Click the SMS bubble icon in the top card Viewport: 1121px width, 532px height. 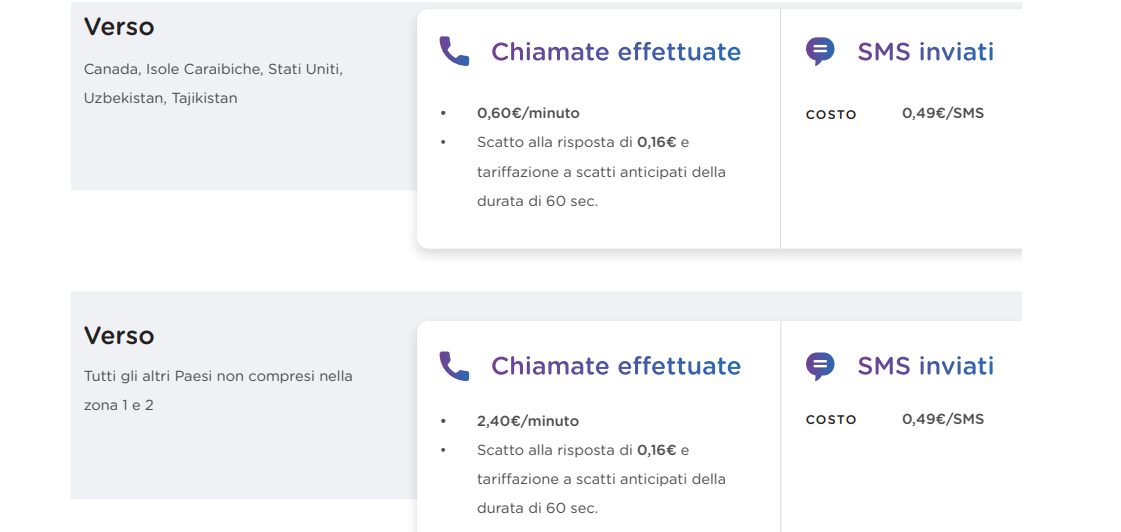click(820, 51)
